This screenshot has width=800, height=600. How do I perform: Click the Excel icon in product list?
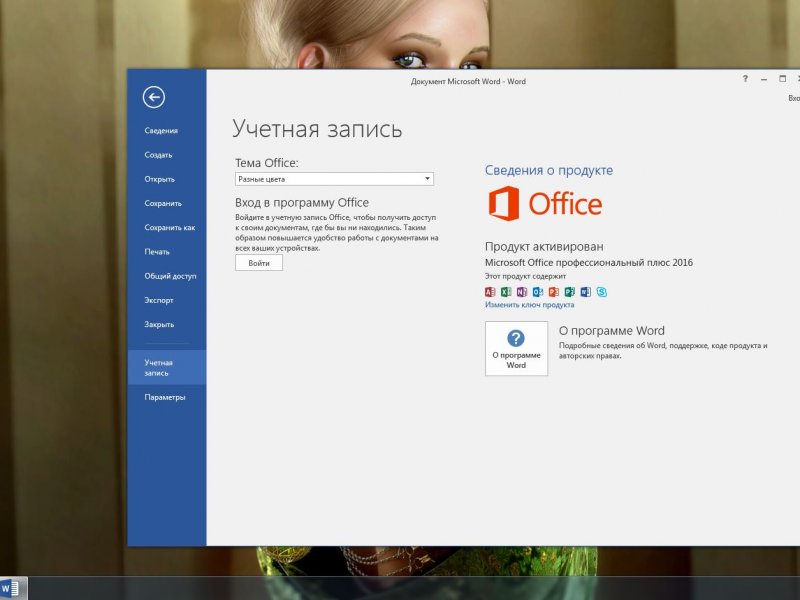(506, 292)
